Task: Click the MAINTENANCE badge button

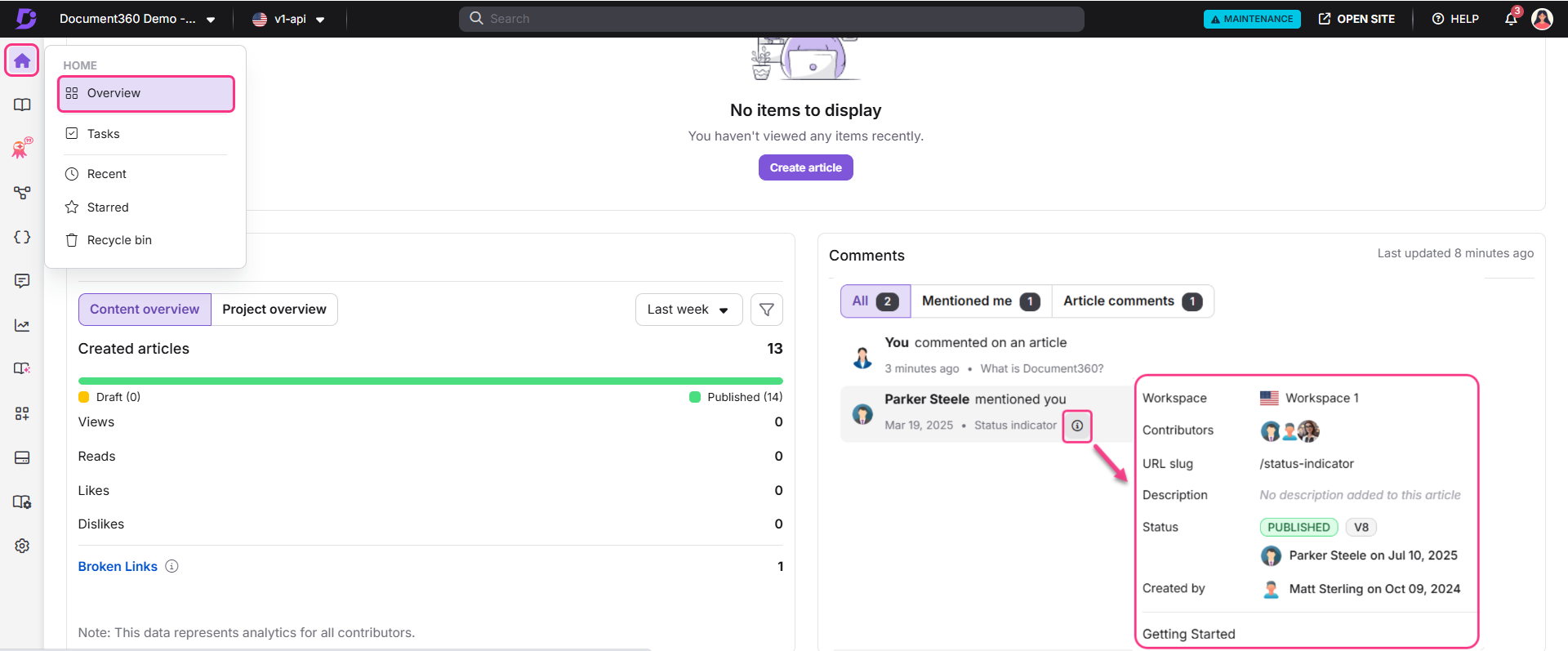Action: (x=1252, y=19)
